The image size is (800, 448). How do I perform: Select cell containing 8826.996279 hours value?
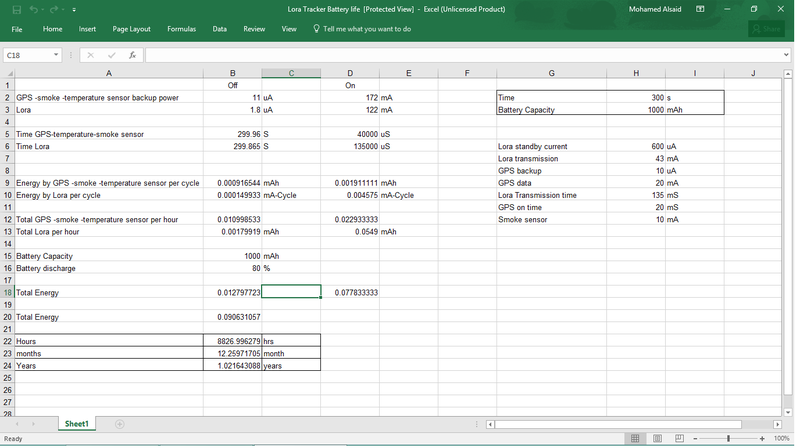[233, 341]
